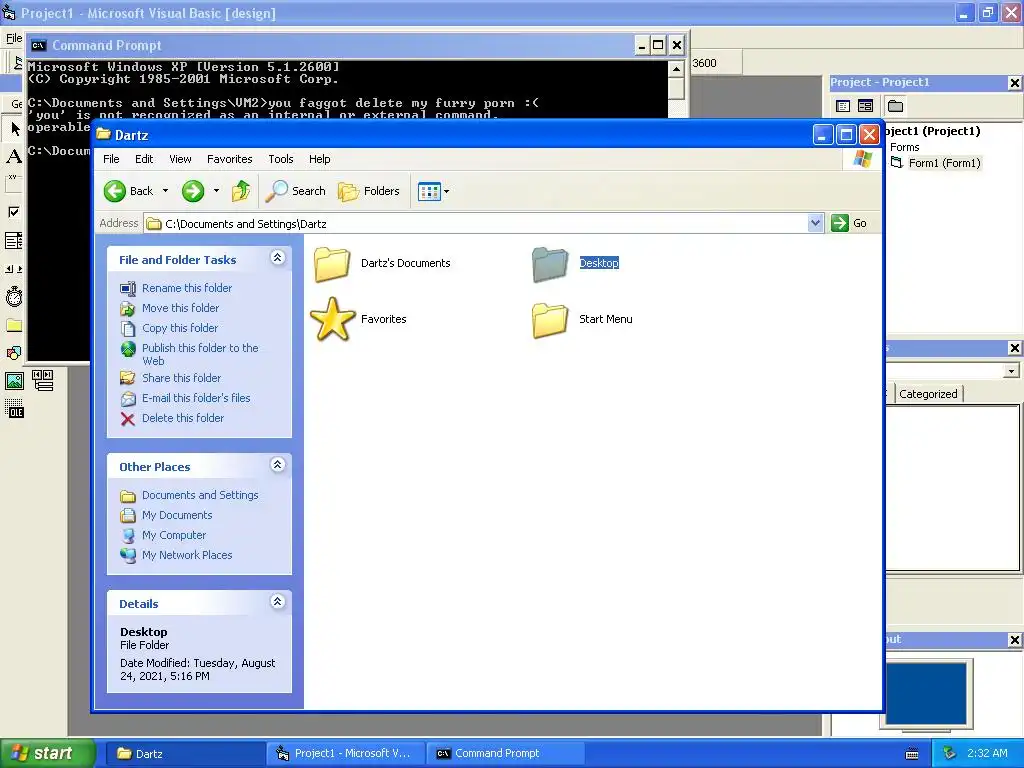
Task: Open the Tools menu in Explorer
Action: [x=281, y=159]
